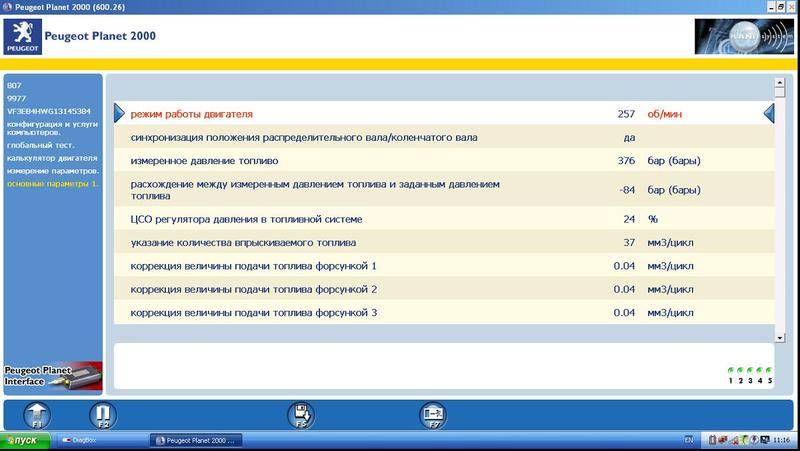The height and width of the screenshot is (451, 800).
Task: Click the Peugeot Planet Interface icon
Action: (x=52, y=375)
